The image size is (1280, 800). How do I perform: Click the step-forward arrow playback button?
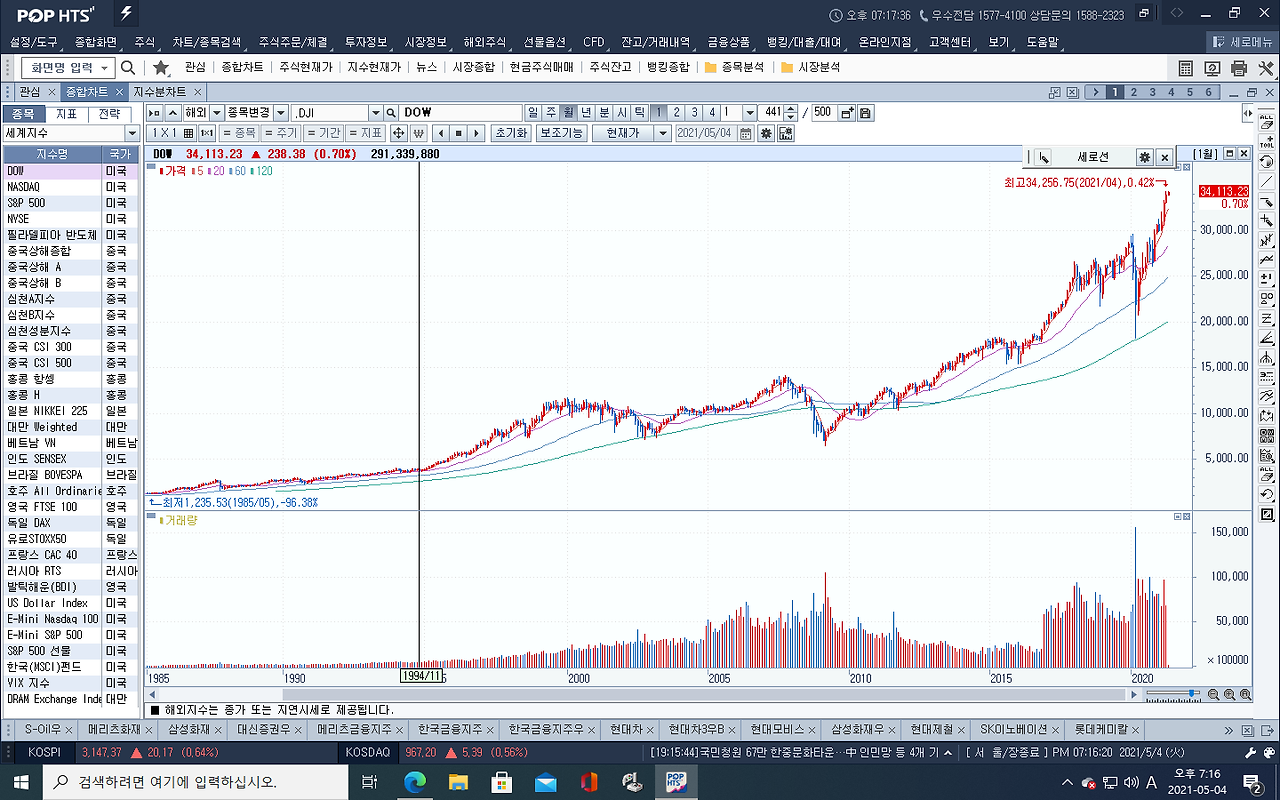[x=476, y=133]
